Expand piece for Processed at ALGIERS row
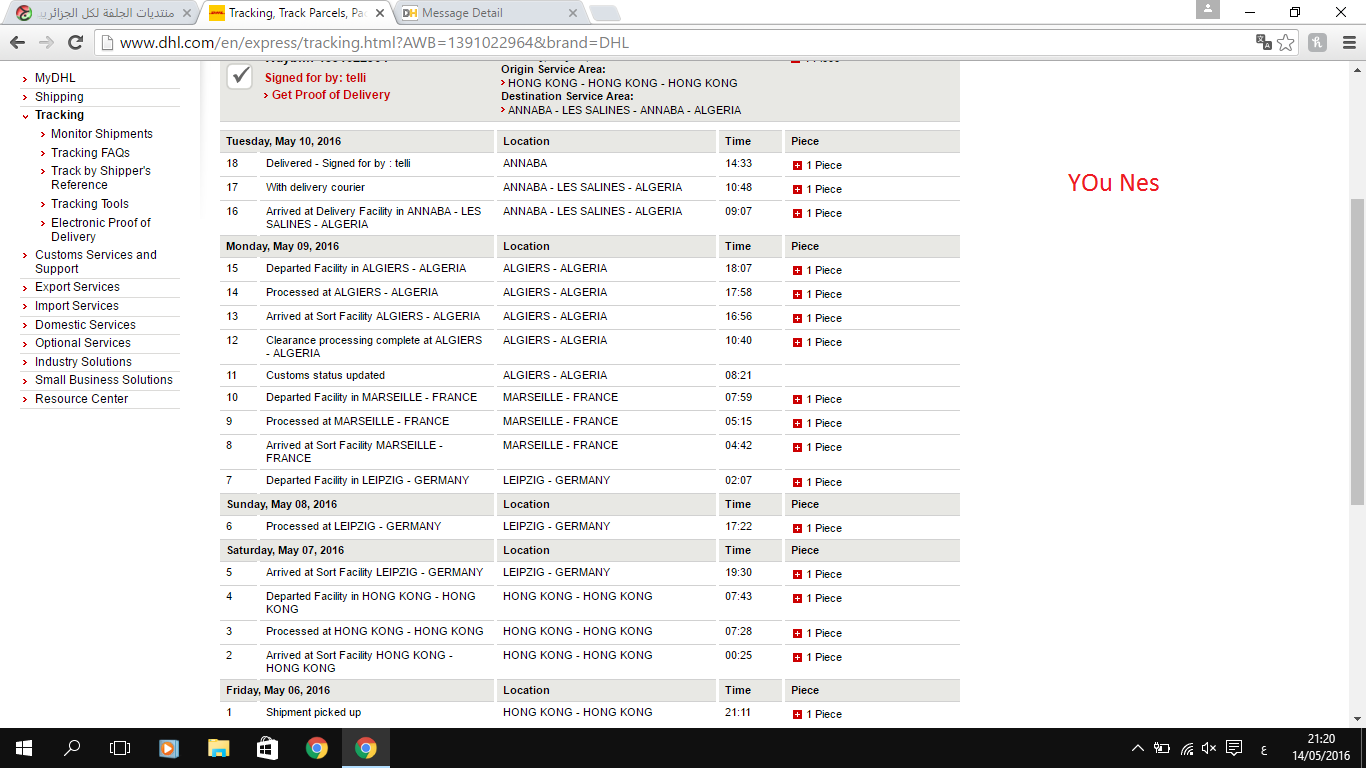Viewport: 1366px width, 768px height. click(797, 294)
